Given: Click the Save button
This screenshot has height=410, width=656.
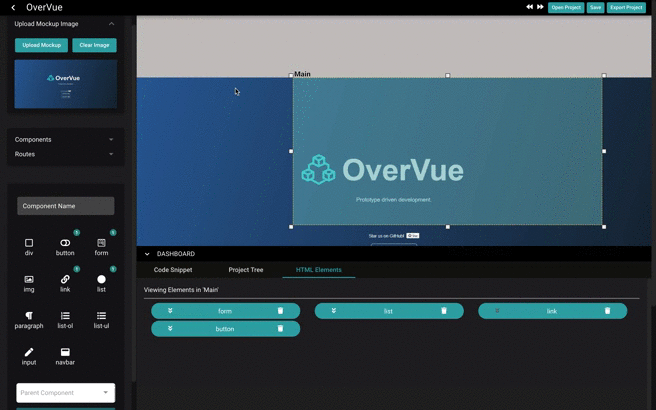Looking at the screenshot, I should tap(595, 8).
